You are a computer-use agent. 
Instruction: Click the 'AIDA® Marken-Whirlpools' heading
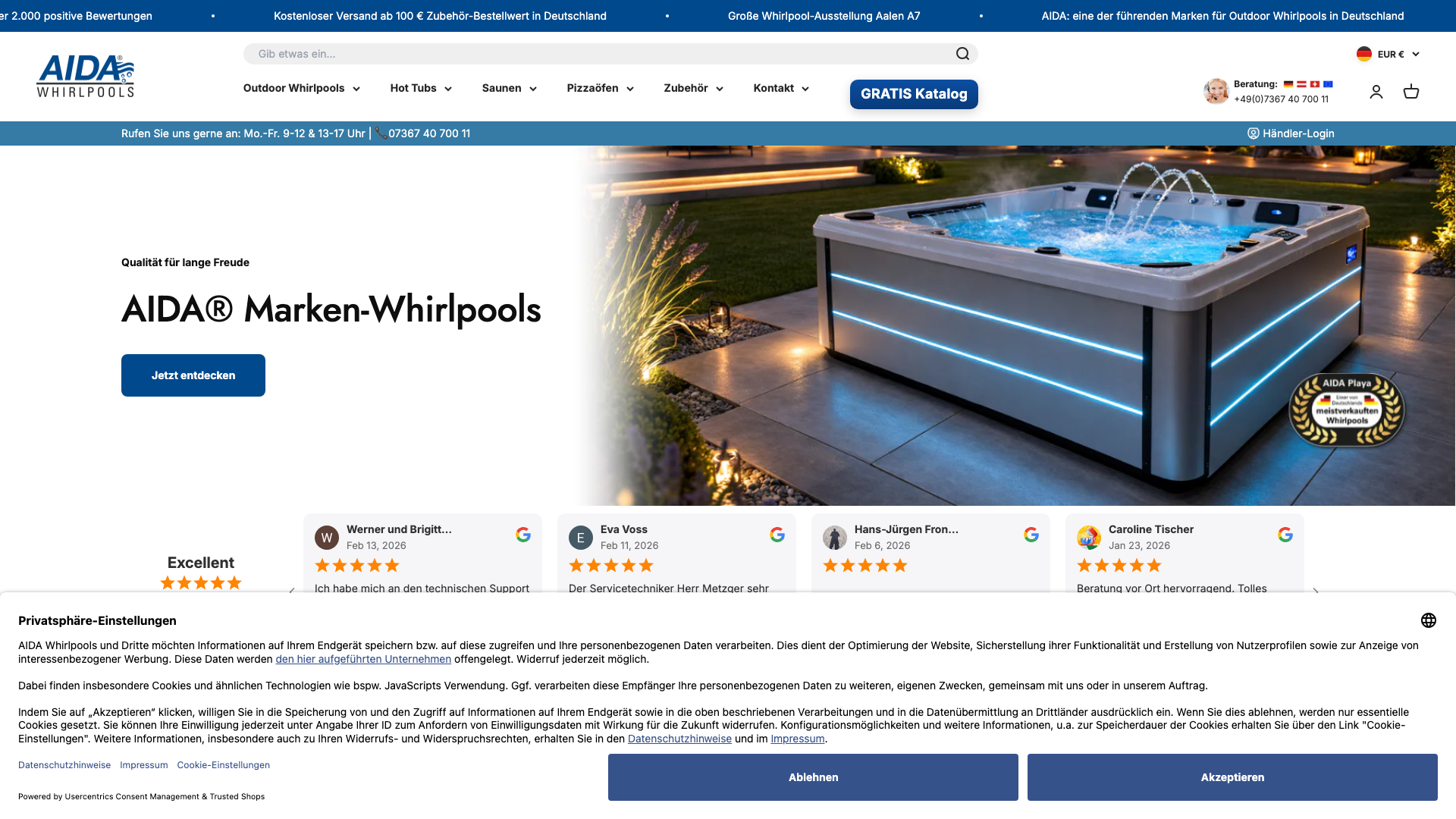pos(331,309)
